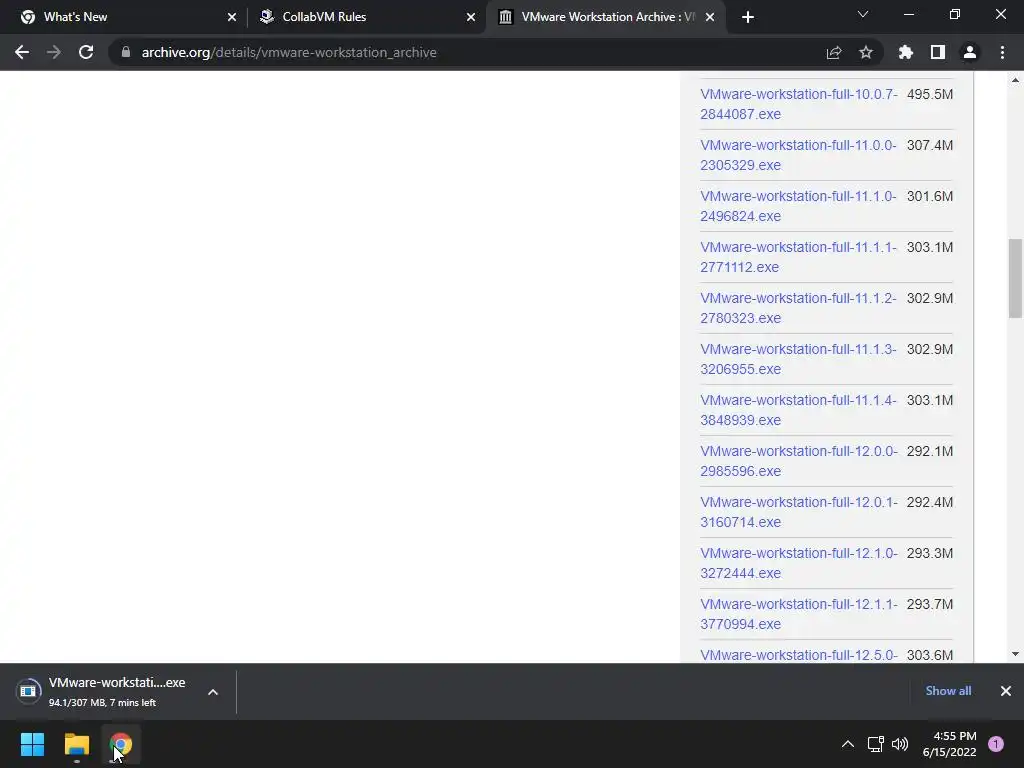
Task: Click the scrollbar up arrow
Action: coord(1014,80)
